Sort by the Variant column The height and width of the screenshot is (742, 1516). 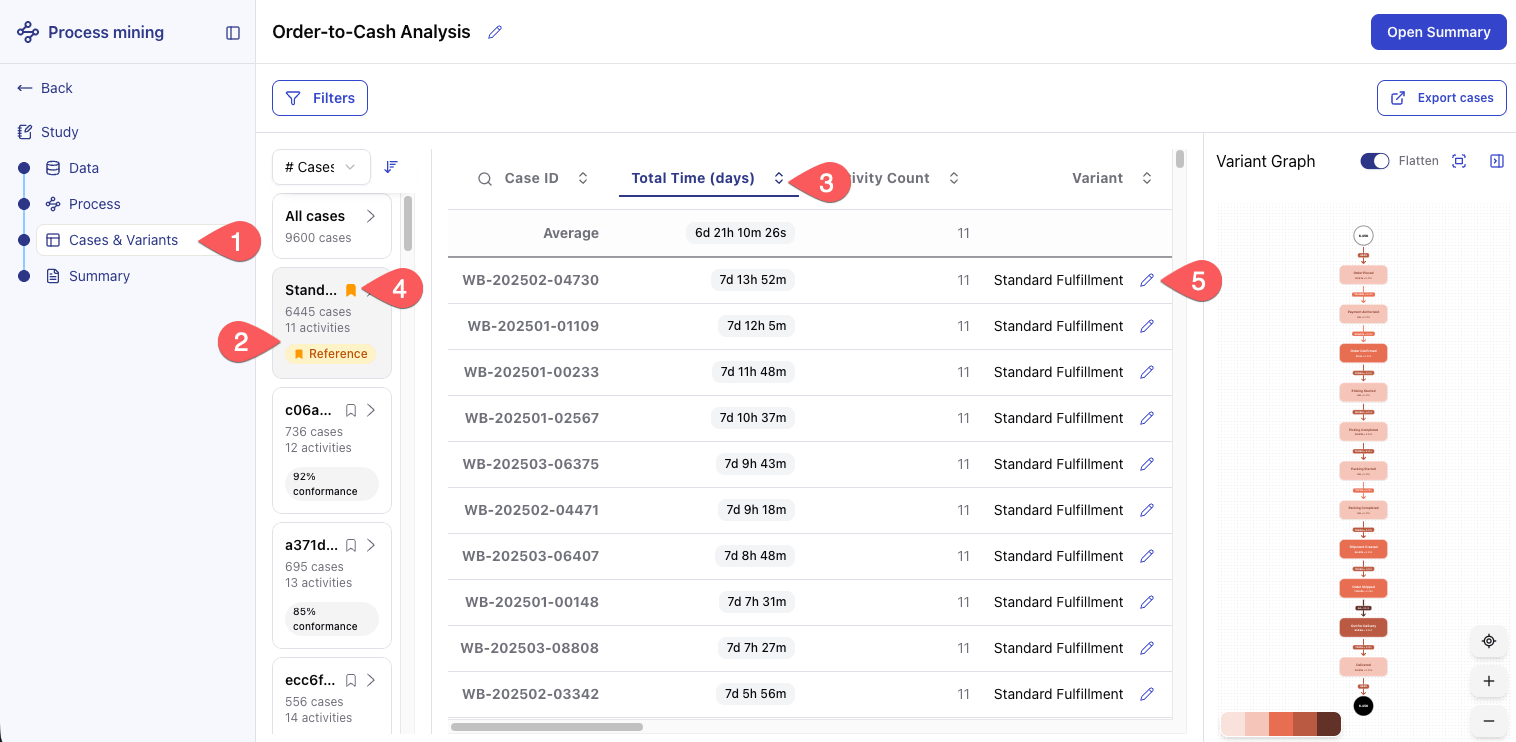[1147, 178]
